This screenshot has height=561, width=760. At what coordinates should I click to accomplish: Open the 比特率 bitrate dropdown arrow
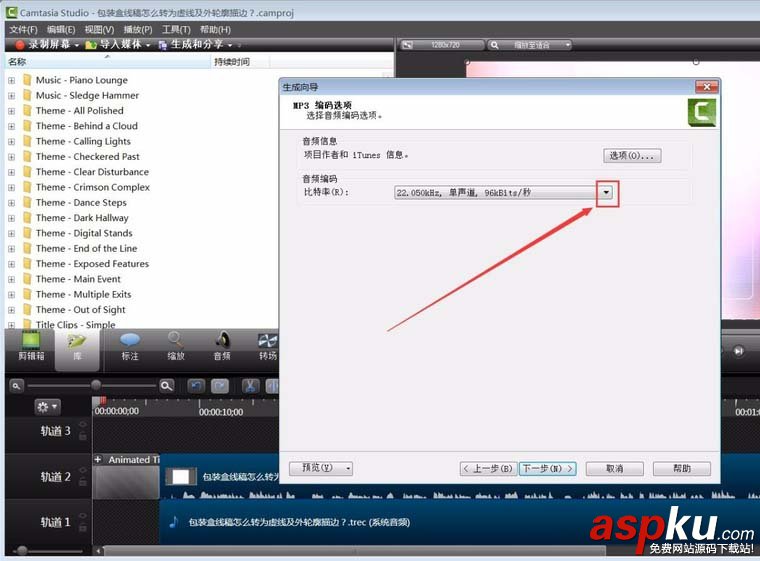pyautogui.click(x=606, y=192)
